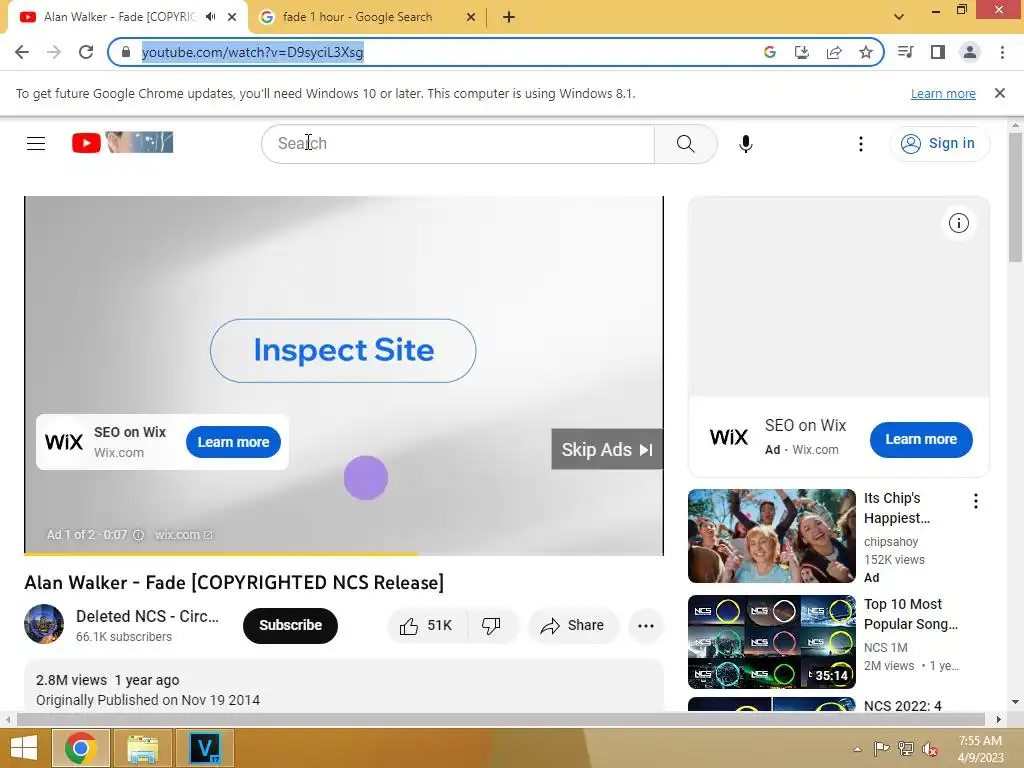This screenshot has width=1024, height=768.
Task: Open the Vegas Pro taskbar app
Action: (204, 748)
